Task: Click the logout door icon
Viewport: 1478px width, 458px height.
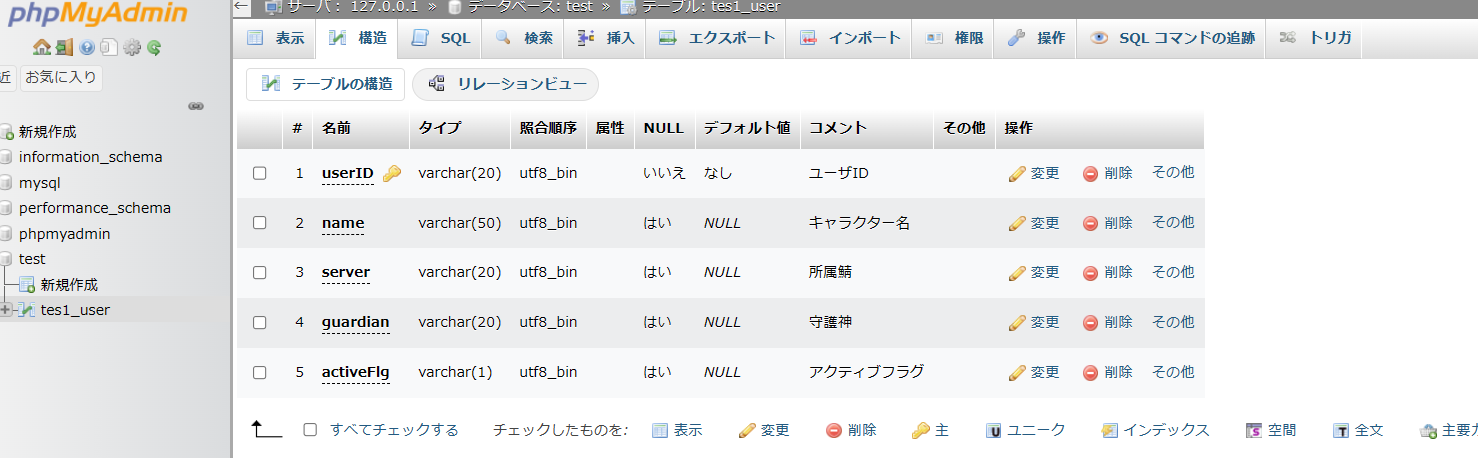Action: 64,47
